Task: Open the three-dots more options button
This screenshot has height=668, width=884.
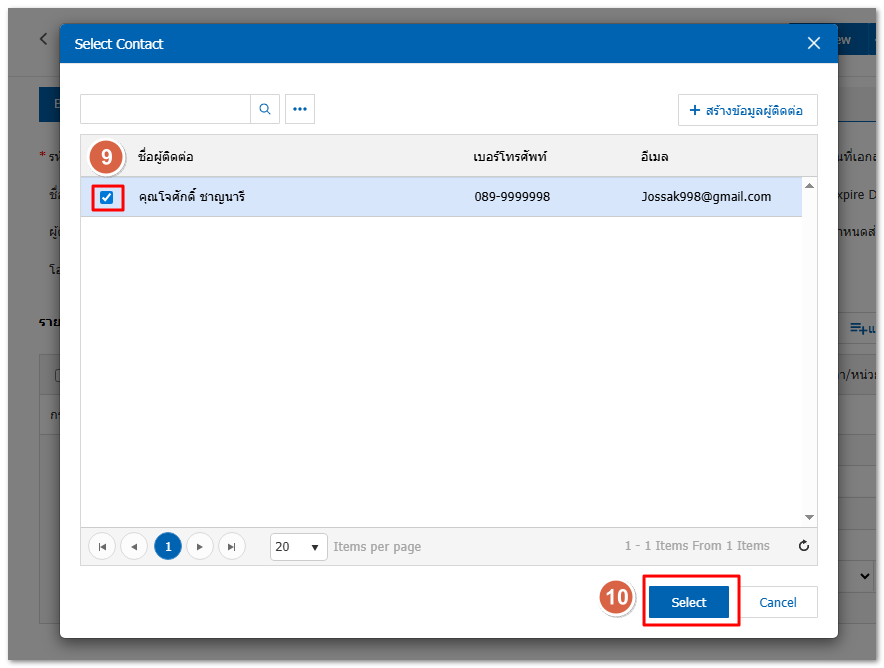Action: [x=300, y=109]
